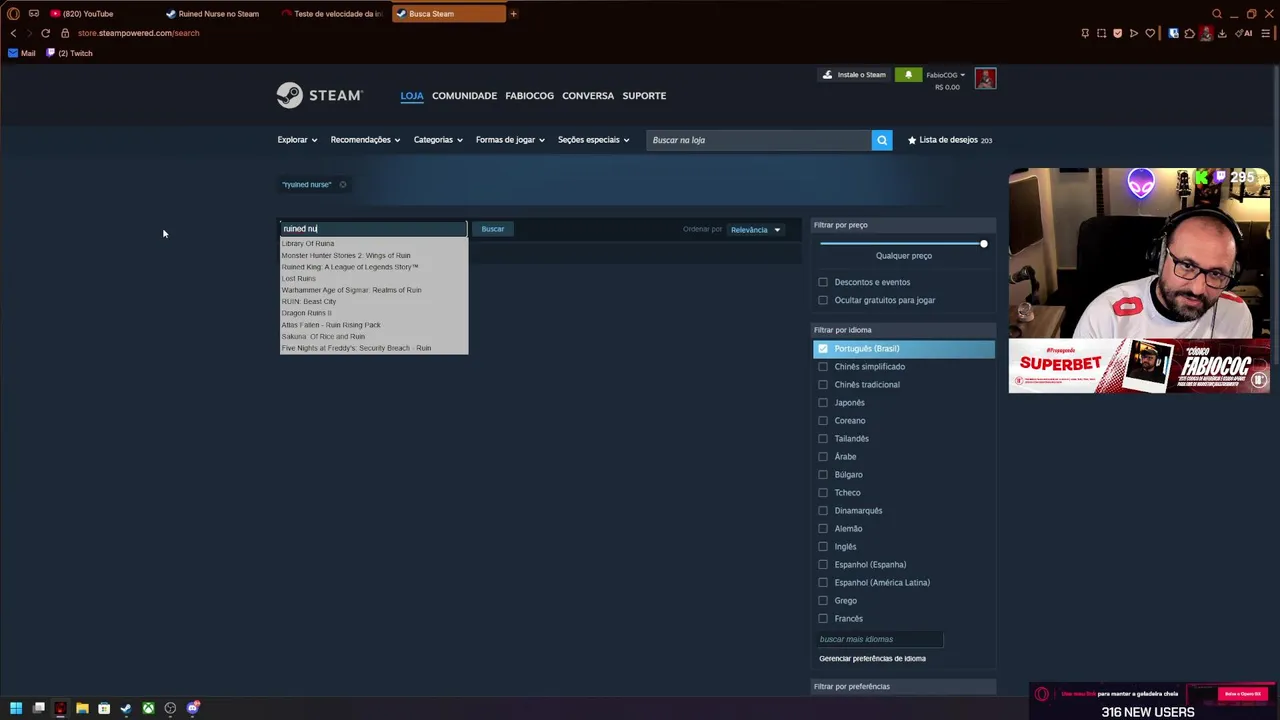The height and width of the screenshot is (720, 1280).
Task: Open Xbox app from the taskbar
Action: click(x=148, y=708)
